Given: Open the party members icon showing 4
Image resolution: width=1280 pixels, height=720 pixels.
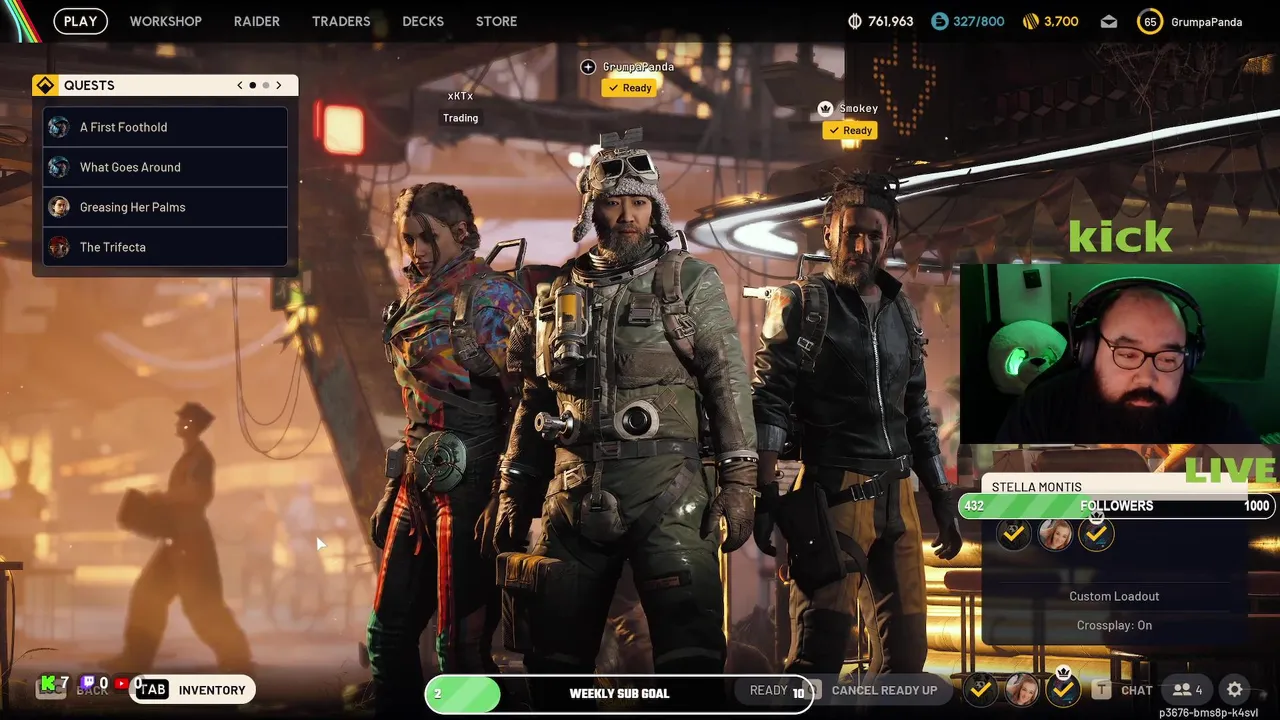Looking at the screenshot, I should pyautogui.click(x=1187, y=690).
